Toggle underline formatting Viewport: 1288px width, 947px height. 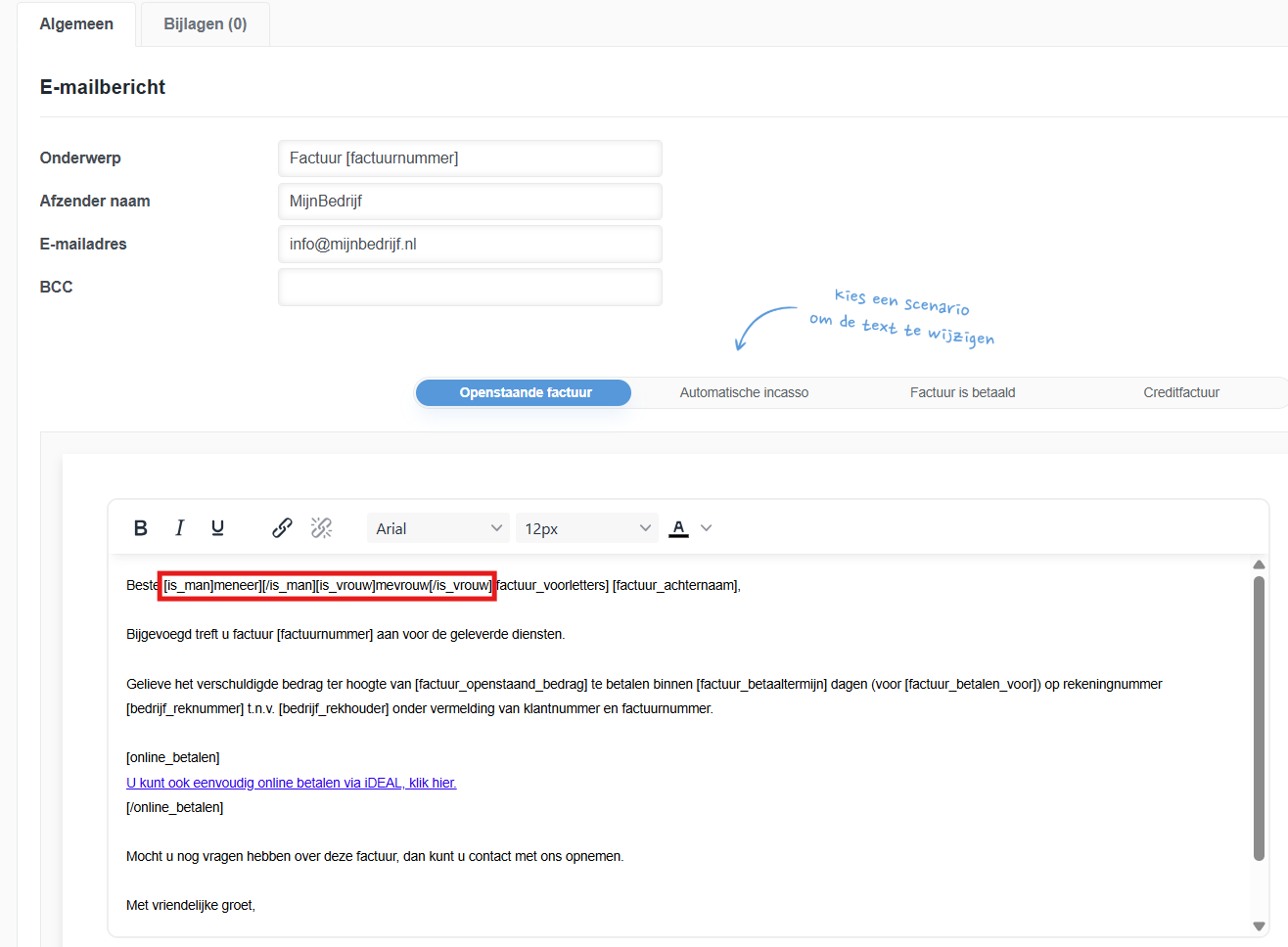217,527
